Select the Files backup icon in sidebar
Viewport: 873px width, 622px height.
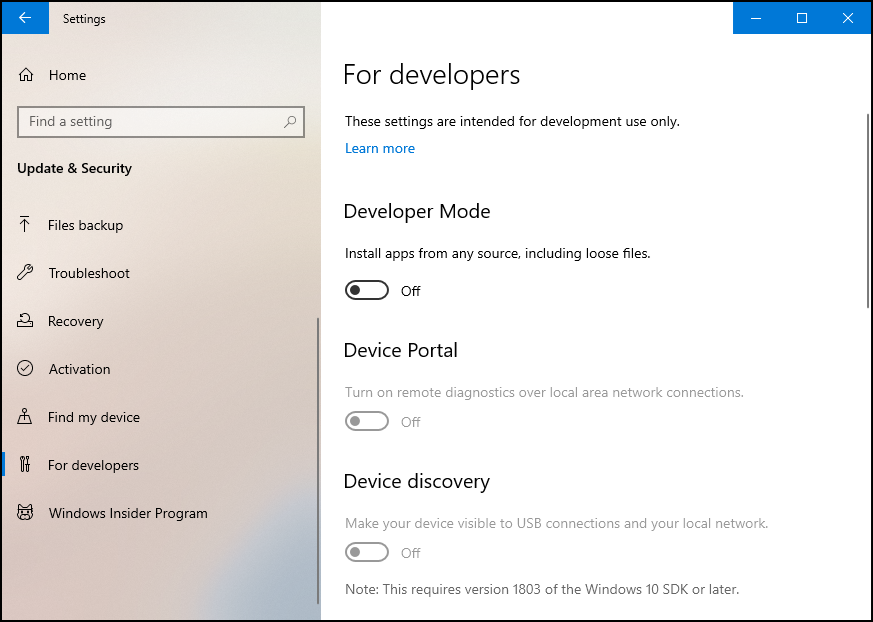coord(26,225)
